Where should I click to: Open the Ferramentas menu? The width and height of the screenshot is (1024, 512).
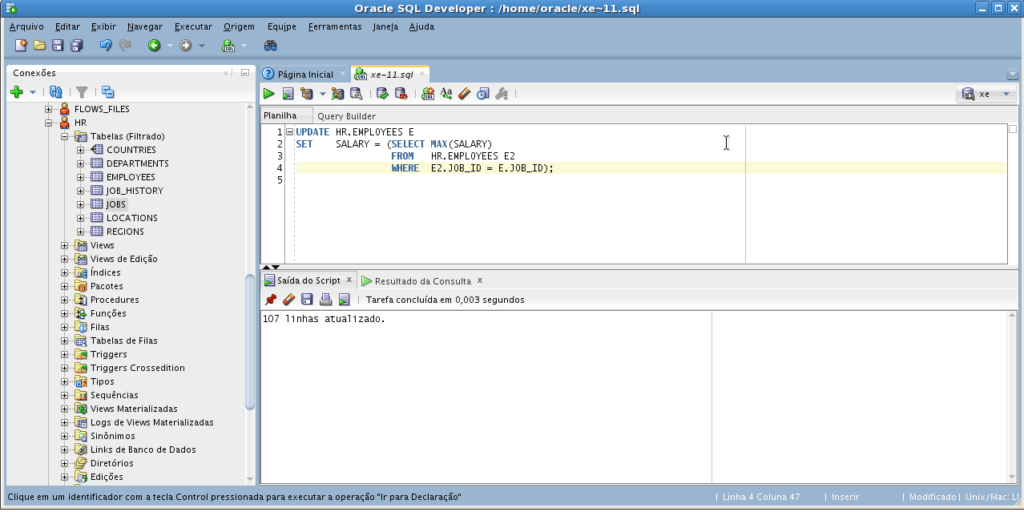coord(335,26)
